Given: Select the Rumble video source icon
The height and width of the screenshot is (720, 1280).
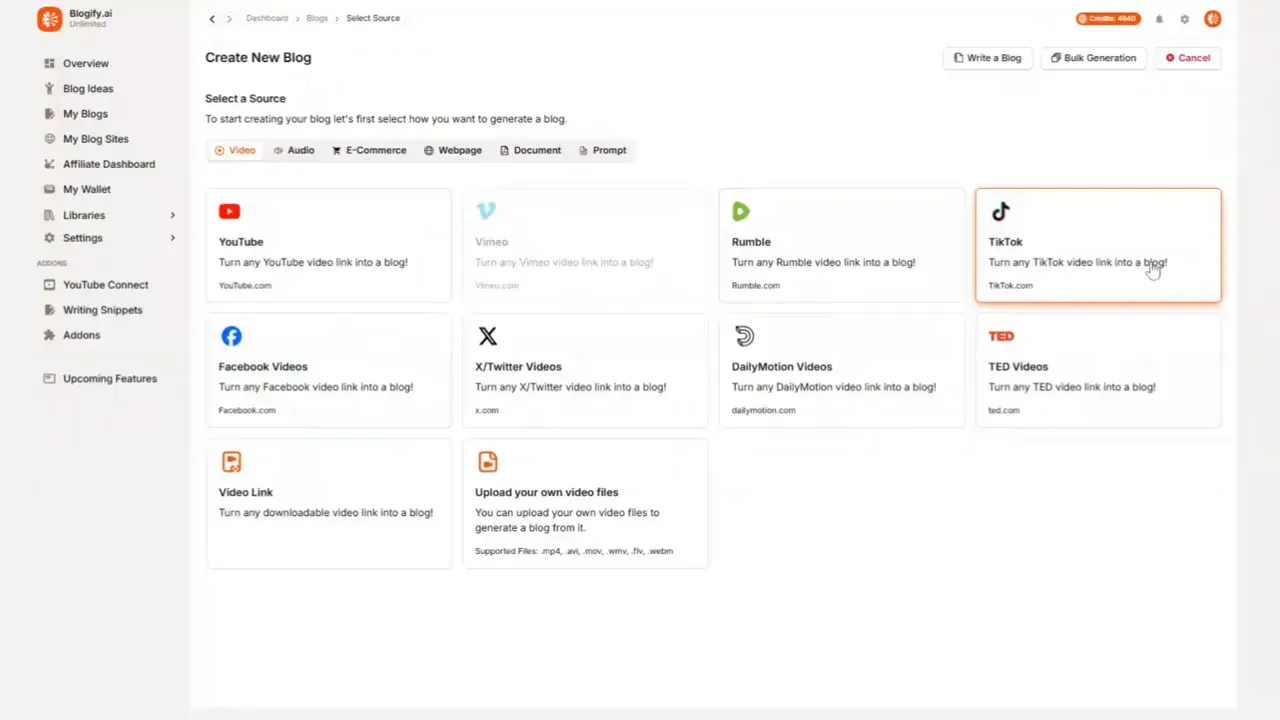Looking at the screenshot, I should pyautogui.click(x=740, y=211).
